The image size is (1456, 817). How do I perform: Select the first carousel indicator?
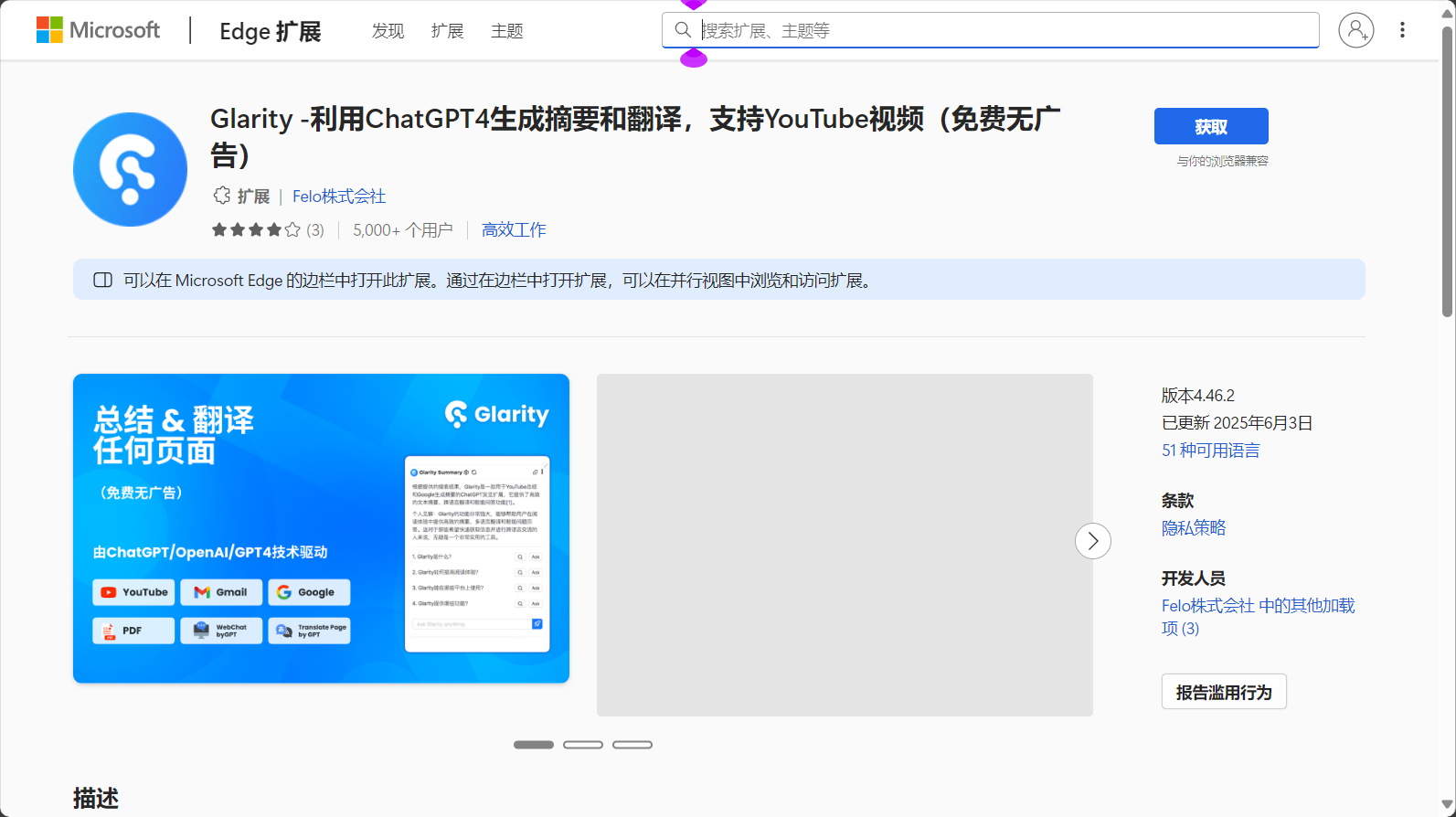(x=534, y=745)
